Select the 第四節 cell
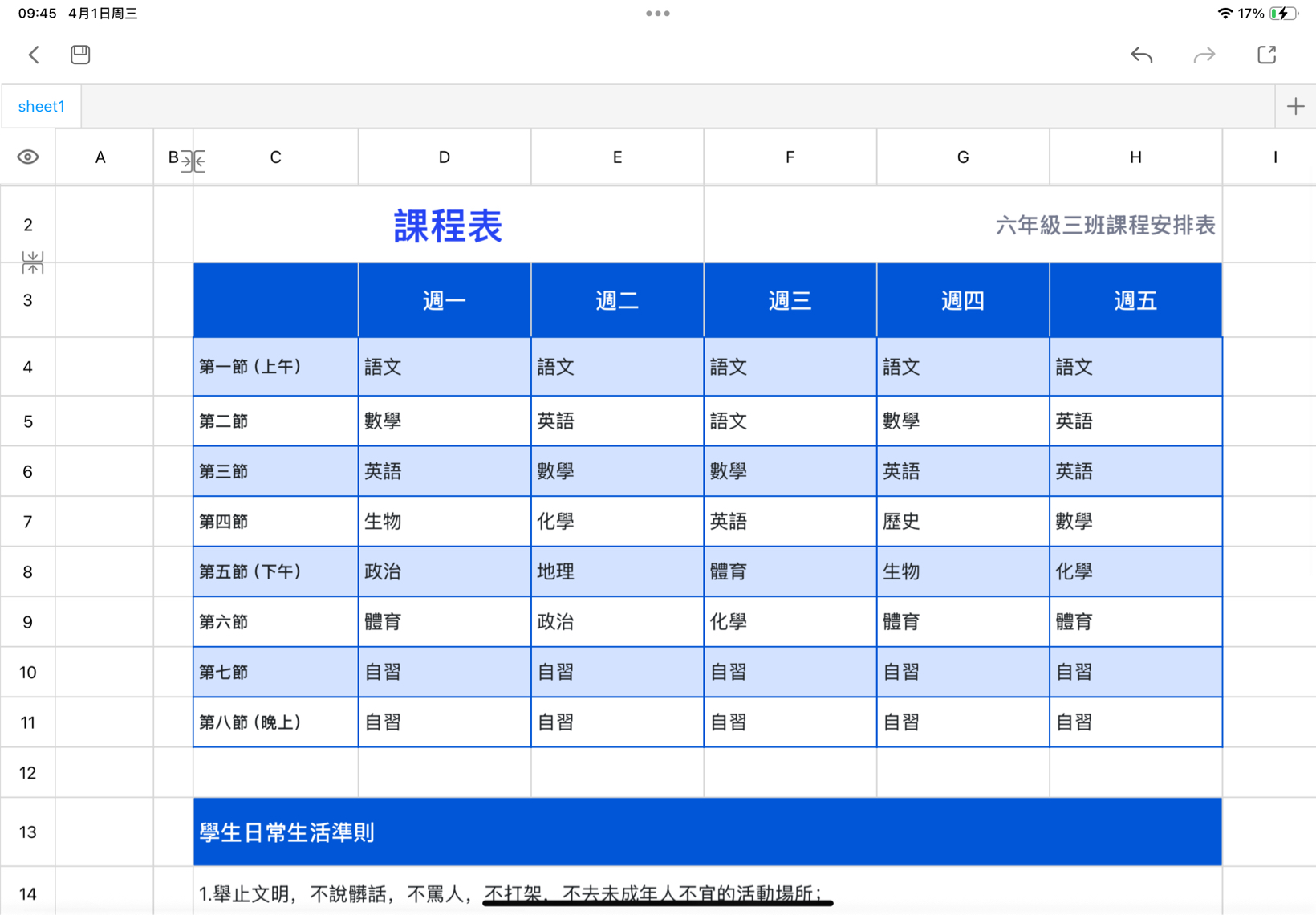The width and height of the screenshot is (1316, 915). [x=275, y=522]
